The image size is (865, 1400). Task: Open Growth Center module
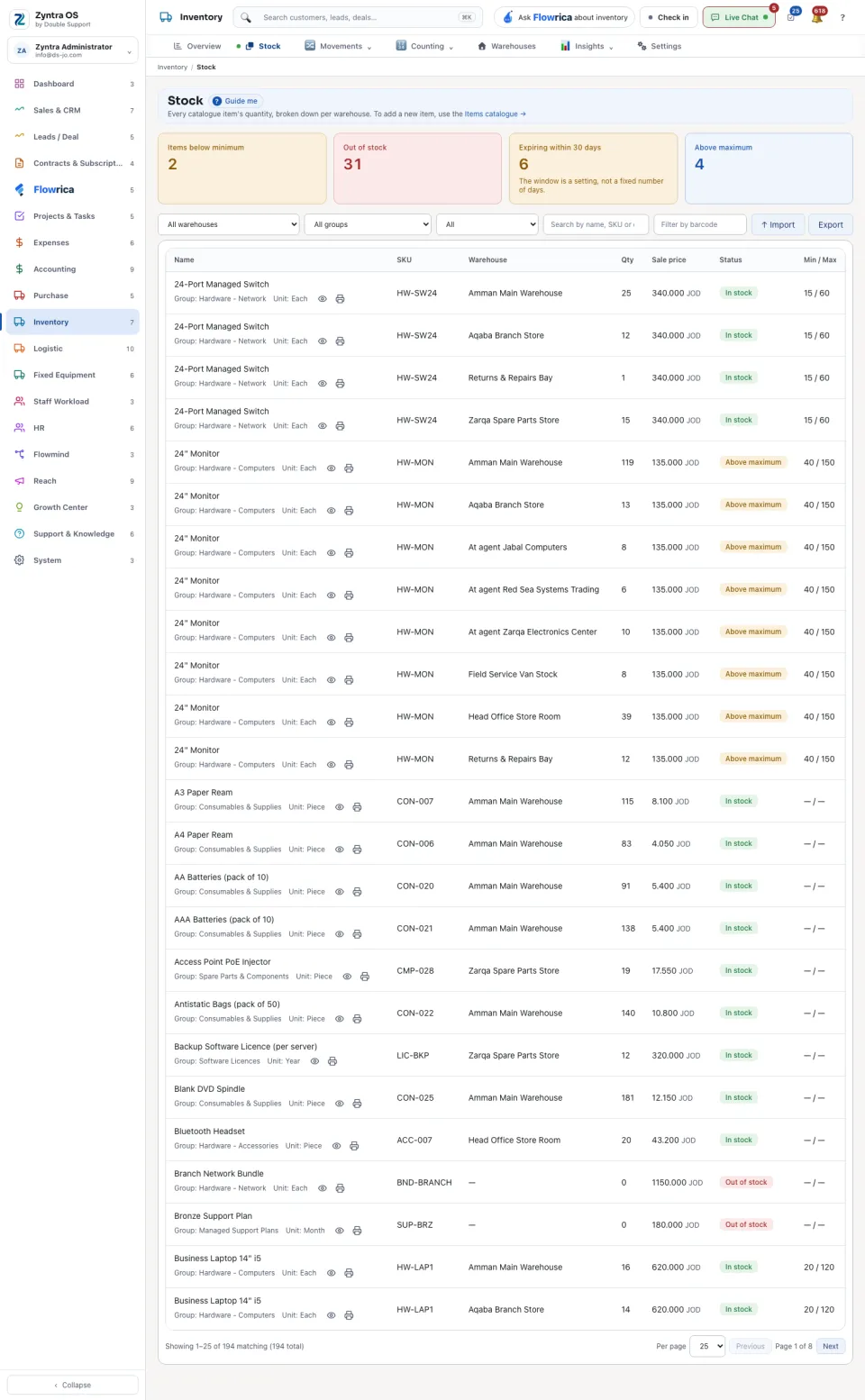coord(73,507)
